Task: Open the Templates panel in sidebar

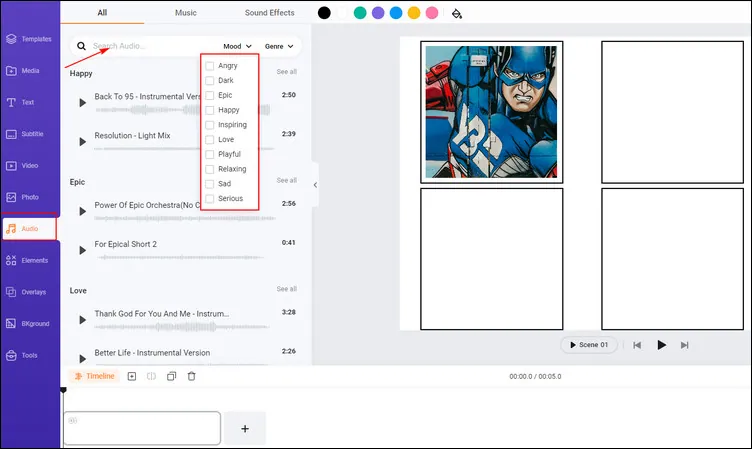Action: 29,39
